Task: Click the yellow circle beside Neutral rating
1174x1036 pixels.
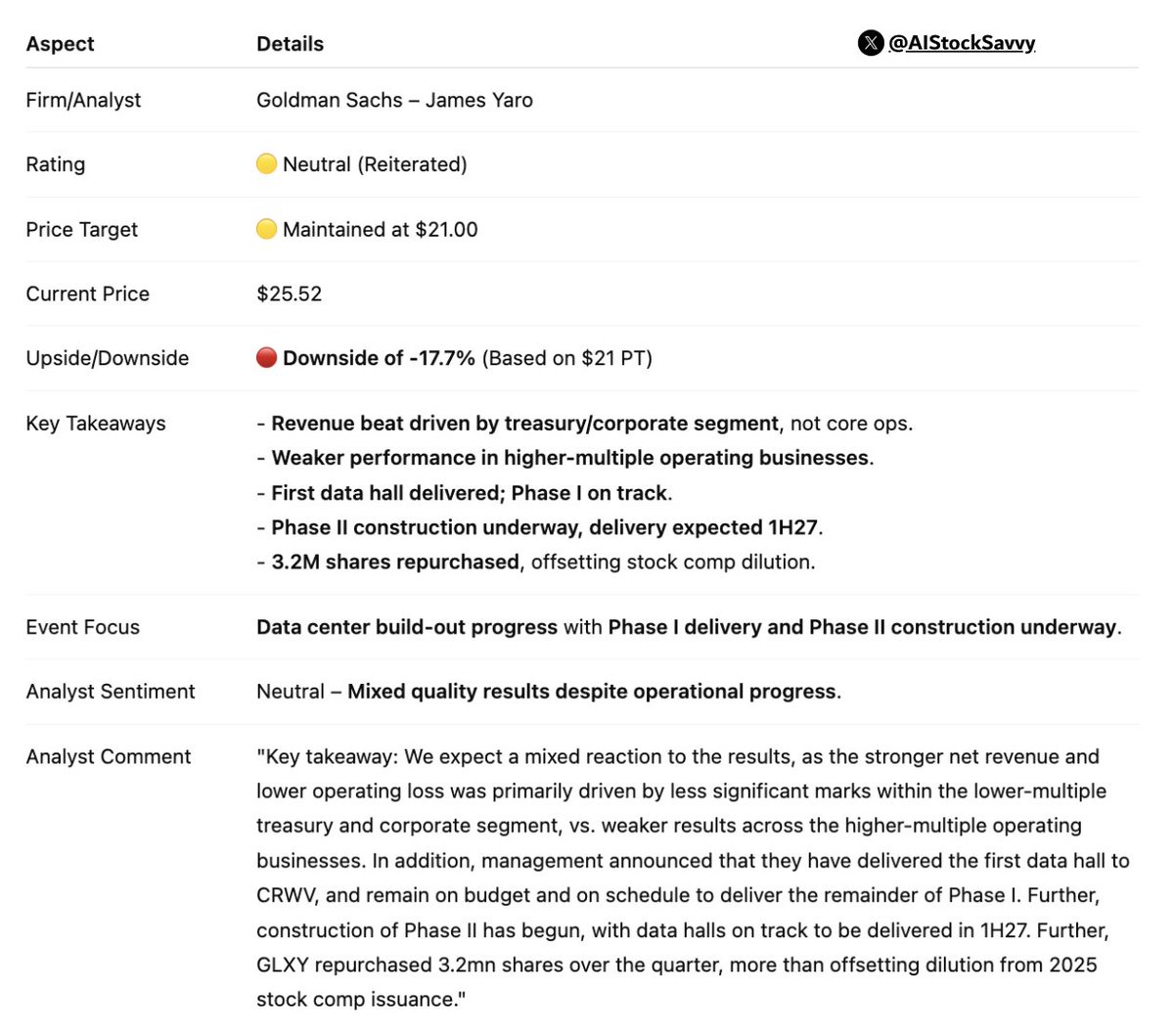Action: point(266,164)
